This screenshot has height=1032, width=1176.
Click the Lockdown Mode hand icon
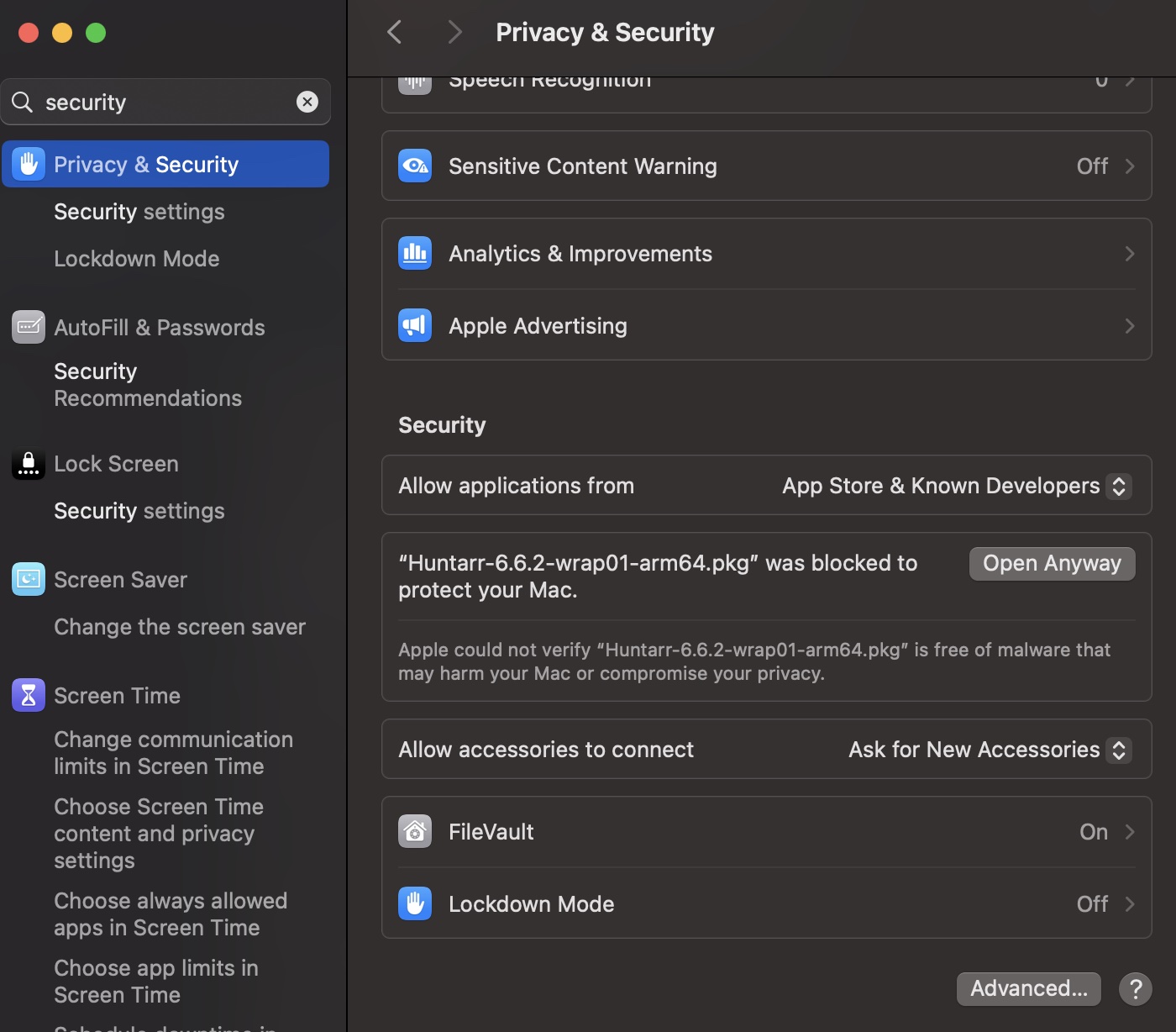click(415, 903)
